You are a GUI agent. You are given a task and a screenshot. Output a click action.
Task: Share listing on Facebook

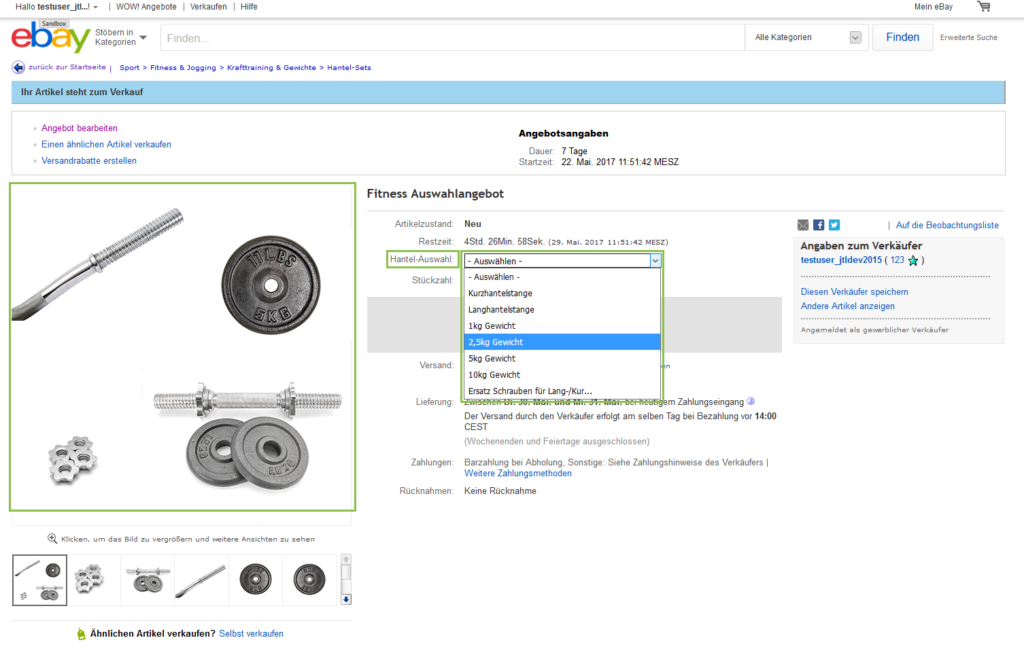[x=819, y=225]
